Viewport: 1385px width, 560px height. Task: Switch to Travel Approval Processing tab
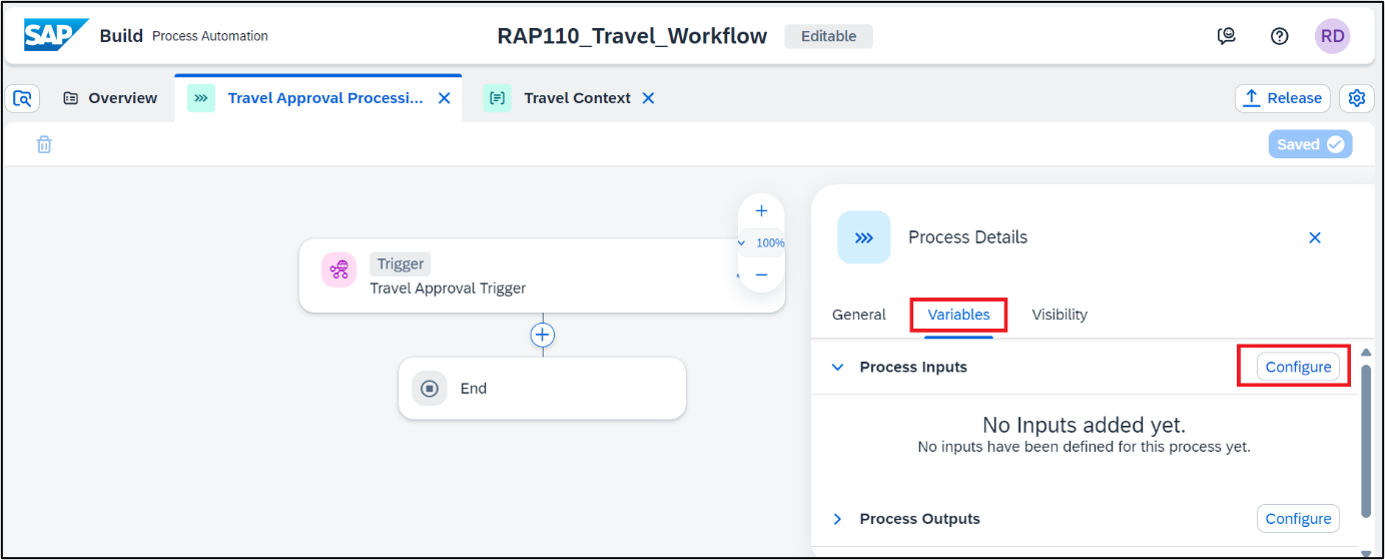318,98
